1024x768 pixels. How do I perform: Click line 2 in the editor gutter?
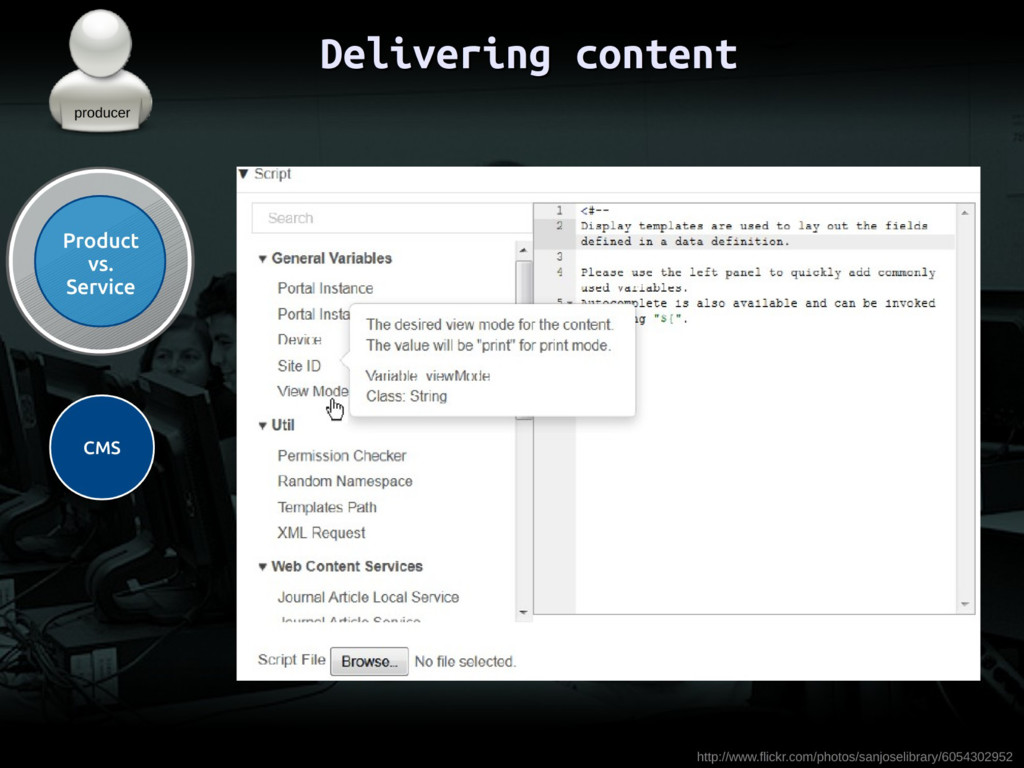559,226
